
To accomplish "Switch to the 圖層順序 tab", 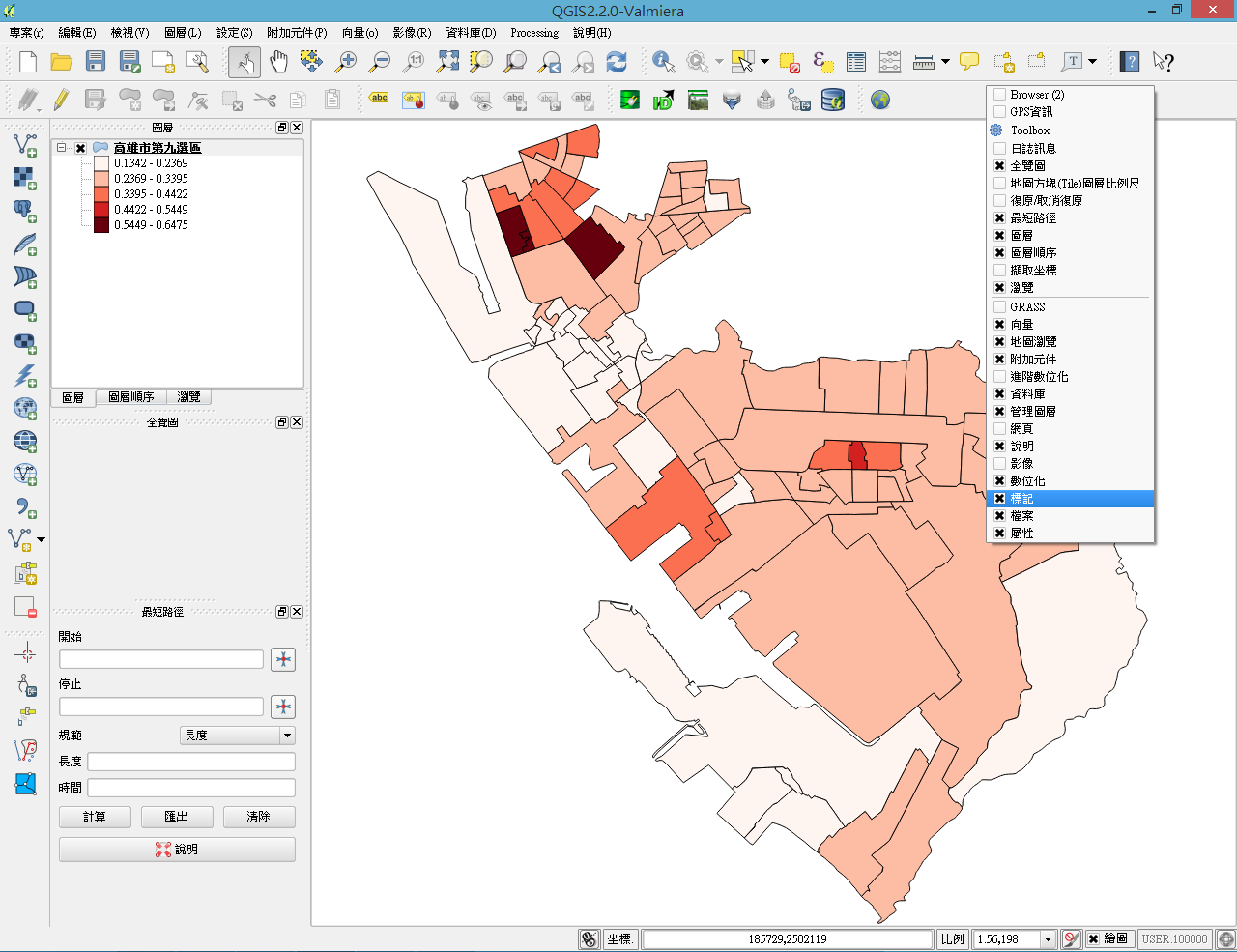I will click(130, 397).
